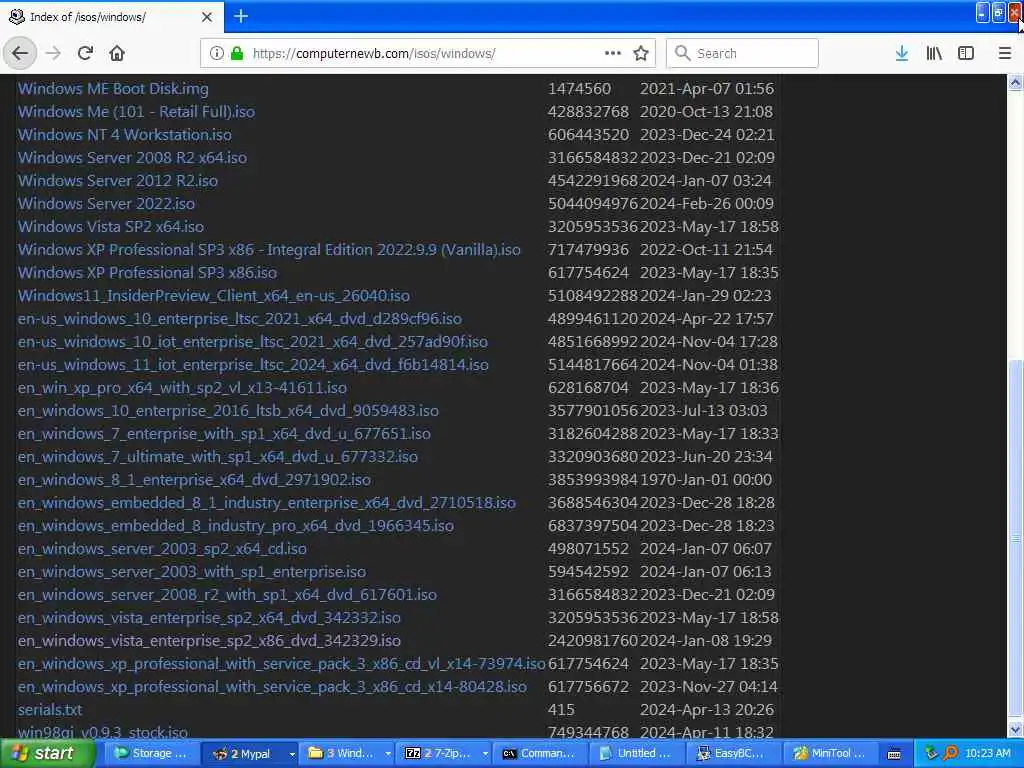Open Windows NT 4 Workstation.iso link

pyautogui.click(x=124, y=135)
